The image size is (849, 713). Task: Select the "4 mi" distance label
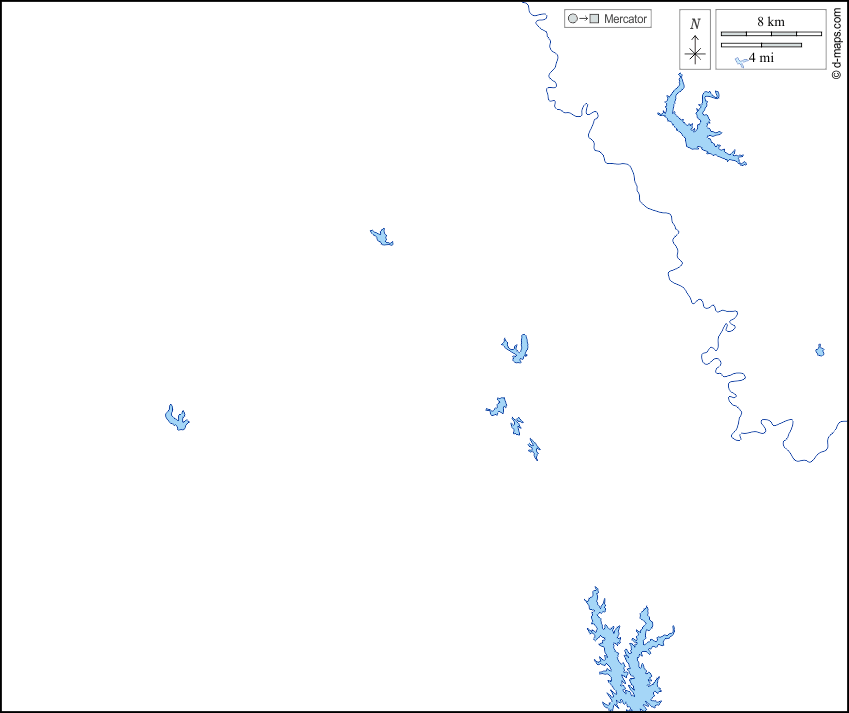762,57
